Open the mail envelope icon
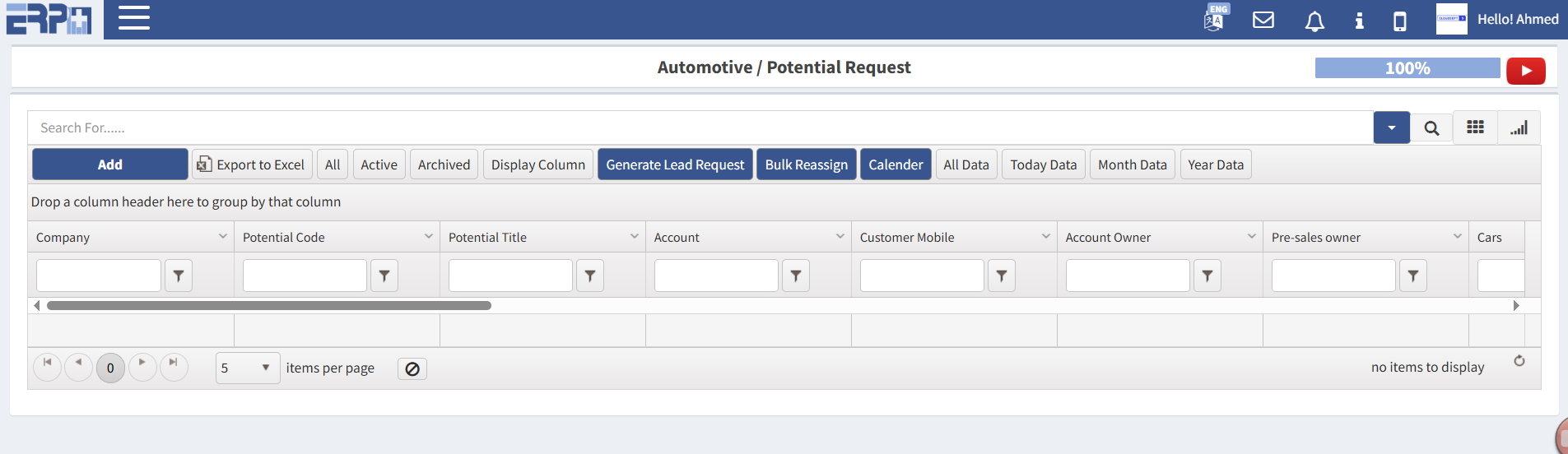The image size is (1568, 454). click(x=1263, y=20)
